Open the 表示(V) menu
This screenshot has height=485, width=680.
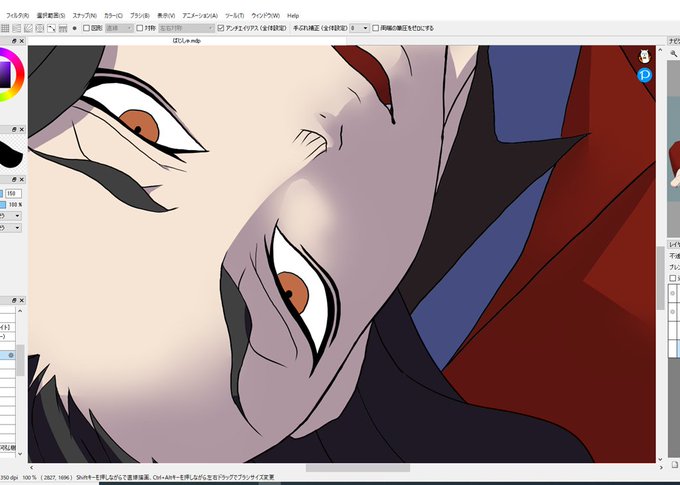point(166,16)
